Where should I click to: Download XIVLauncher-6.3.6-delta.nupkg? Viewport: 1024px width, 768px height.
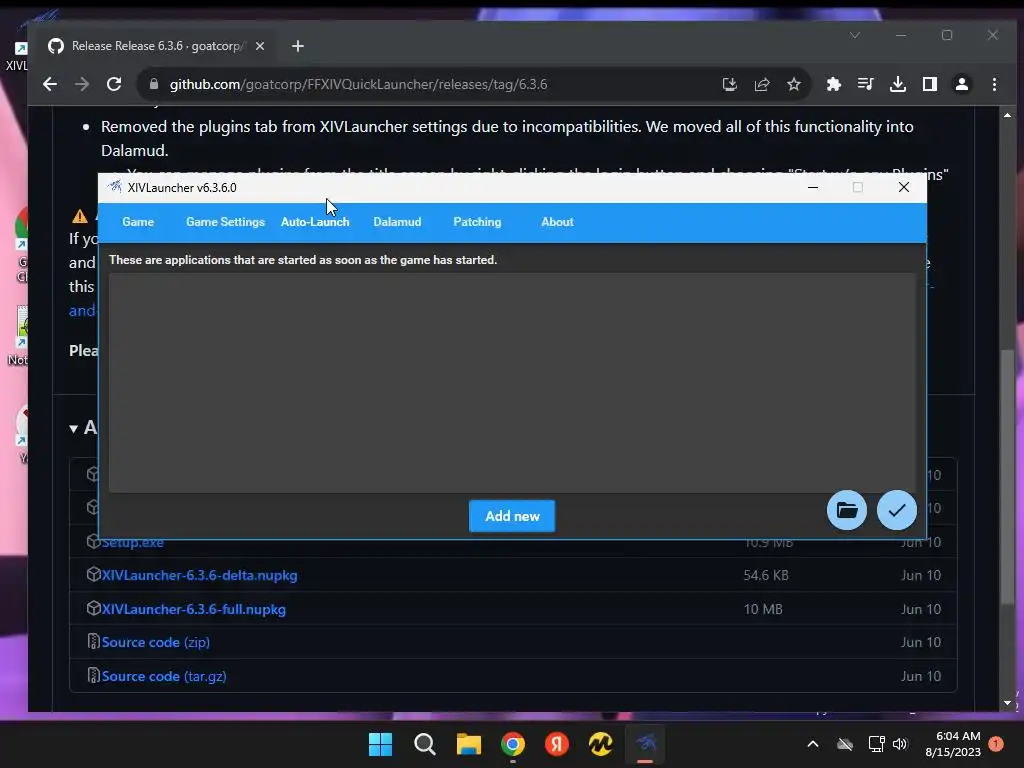click(x=199, y=575)
